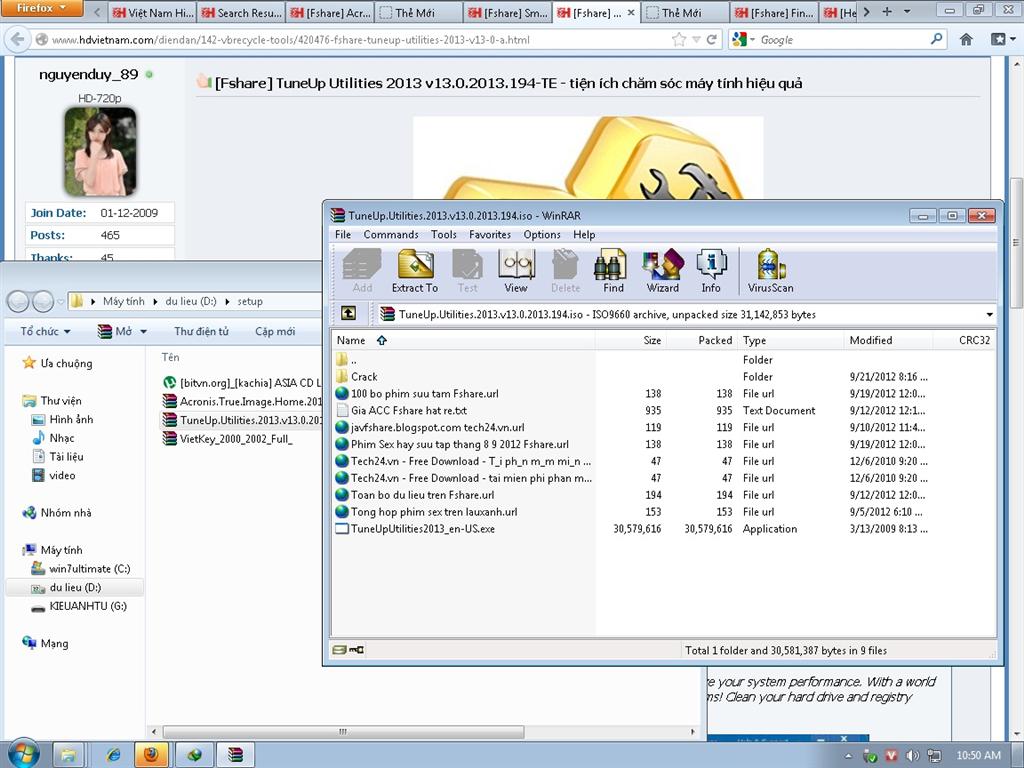
Task: Click the Delete toolbar icon in WinRAR
Action: (565, 270)
